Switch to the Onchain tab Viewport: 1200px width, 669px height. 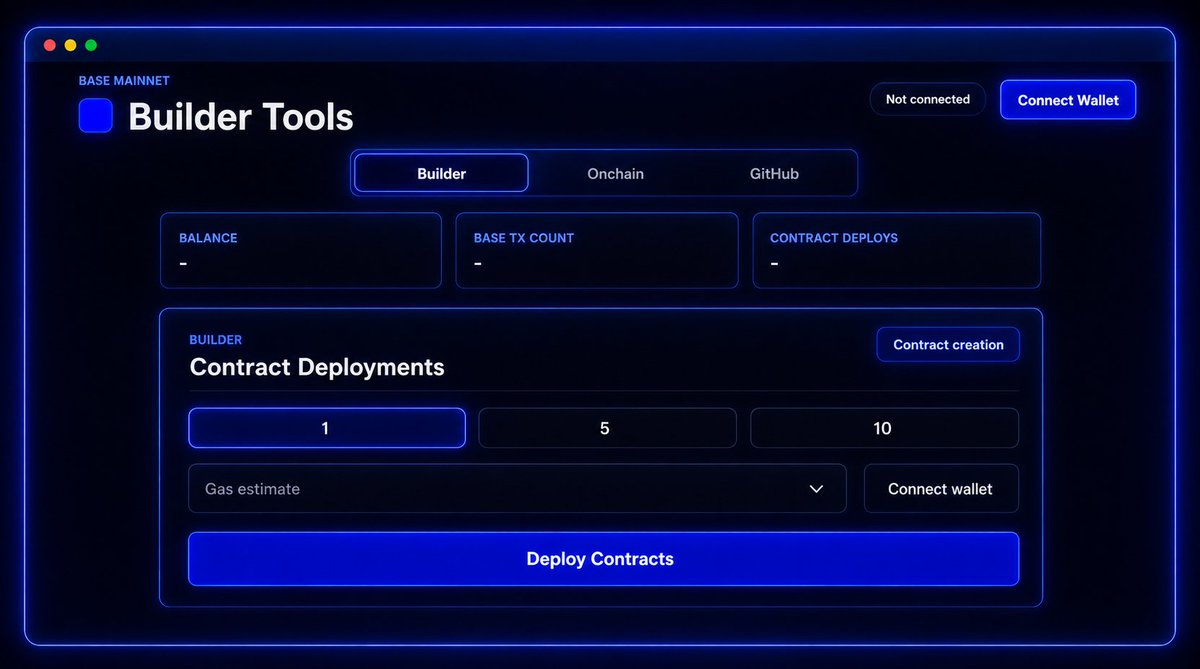615,173
